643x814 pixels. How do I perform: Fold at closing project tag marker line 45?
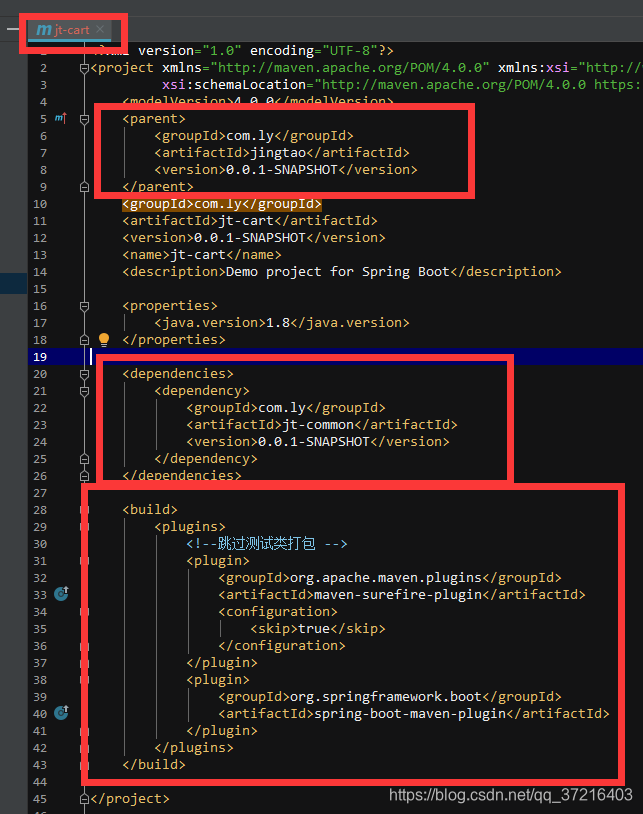tap(84, 799)
